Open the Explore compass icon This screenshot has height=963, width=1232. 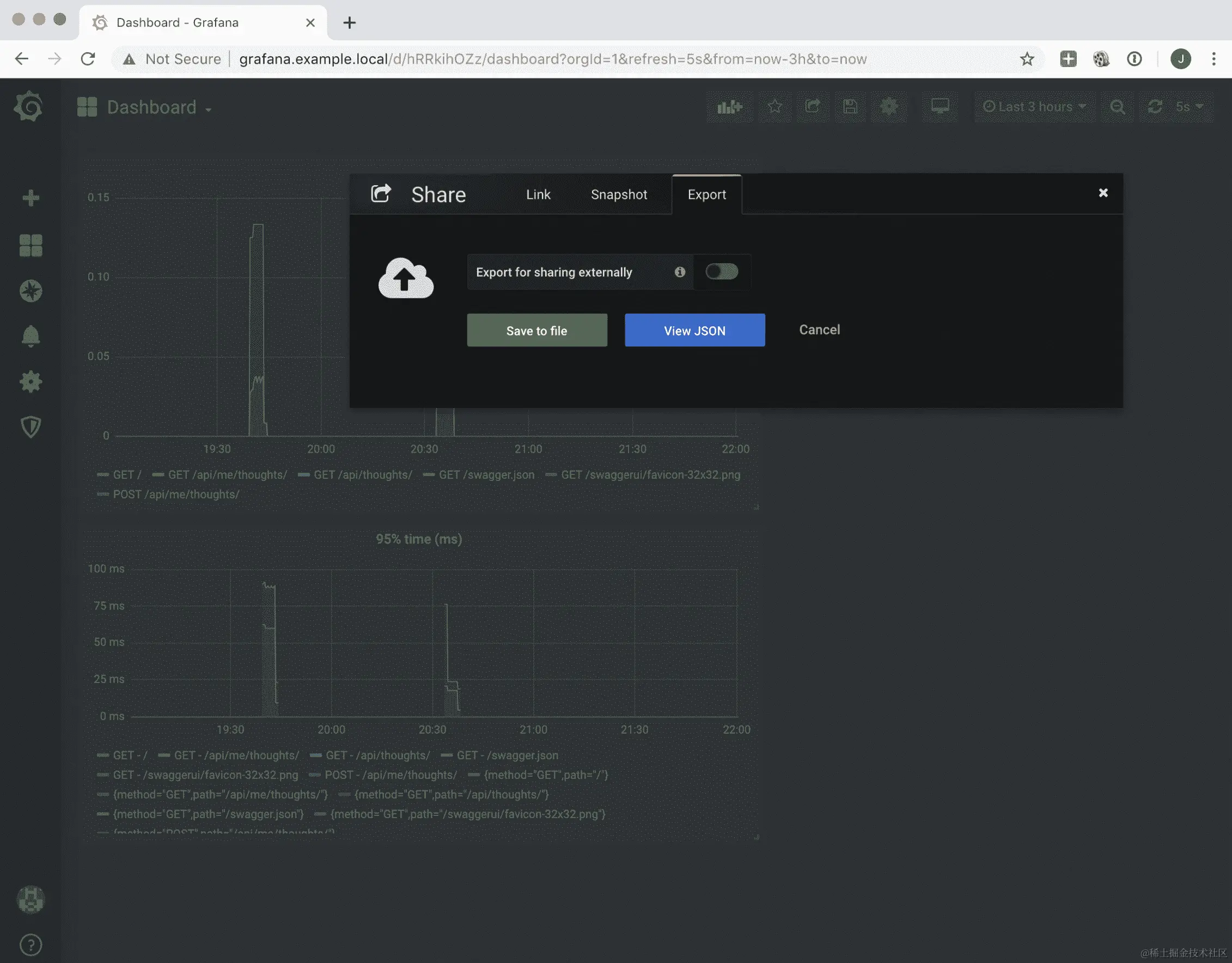pos(31,291)
